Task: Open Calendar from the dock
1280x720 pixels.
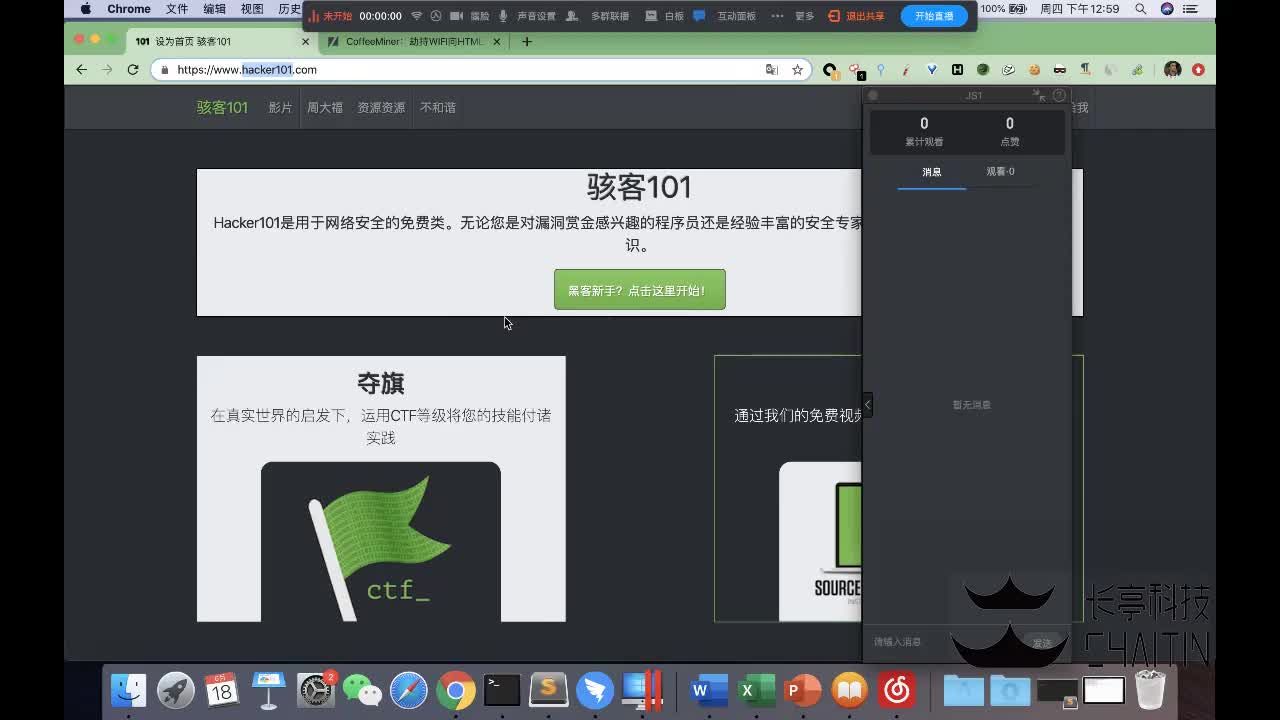Action: 222,690
